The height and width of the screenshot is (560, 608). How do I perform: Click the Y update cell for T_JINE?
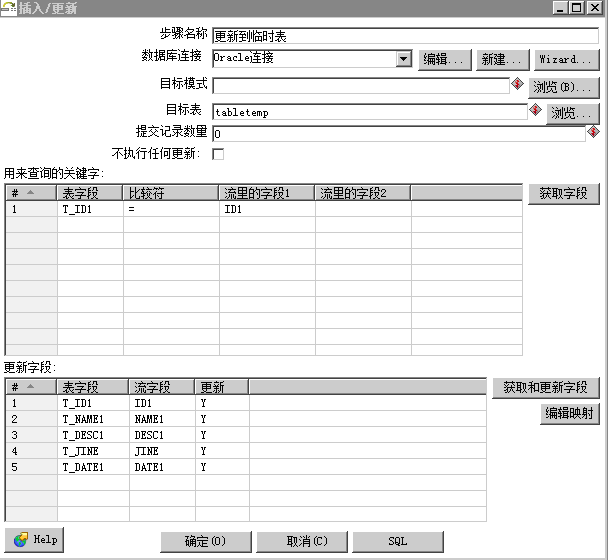coord(222,451)
